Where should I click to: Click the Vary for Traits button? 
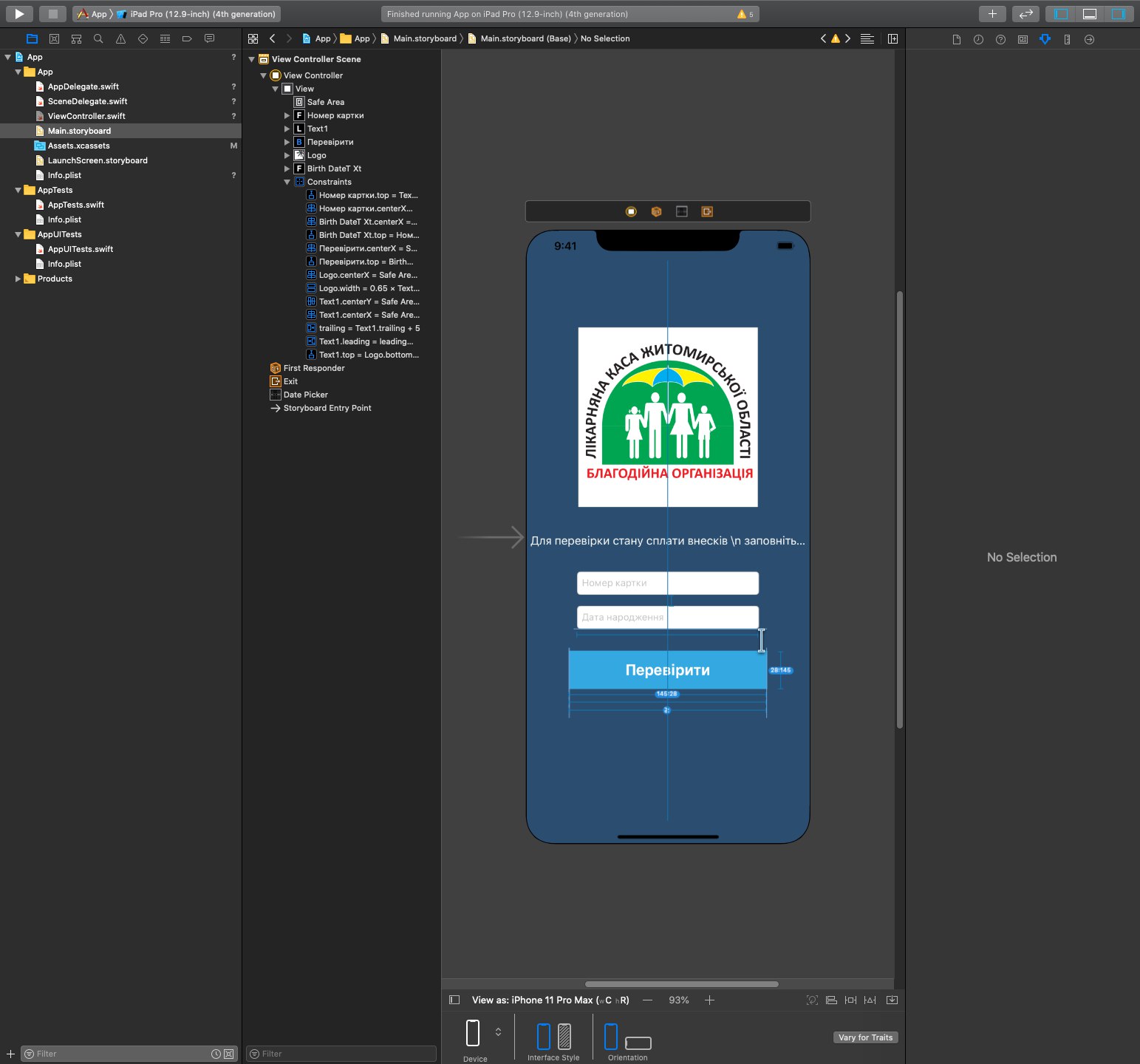pos(866,1037)
